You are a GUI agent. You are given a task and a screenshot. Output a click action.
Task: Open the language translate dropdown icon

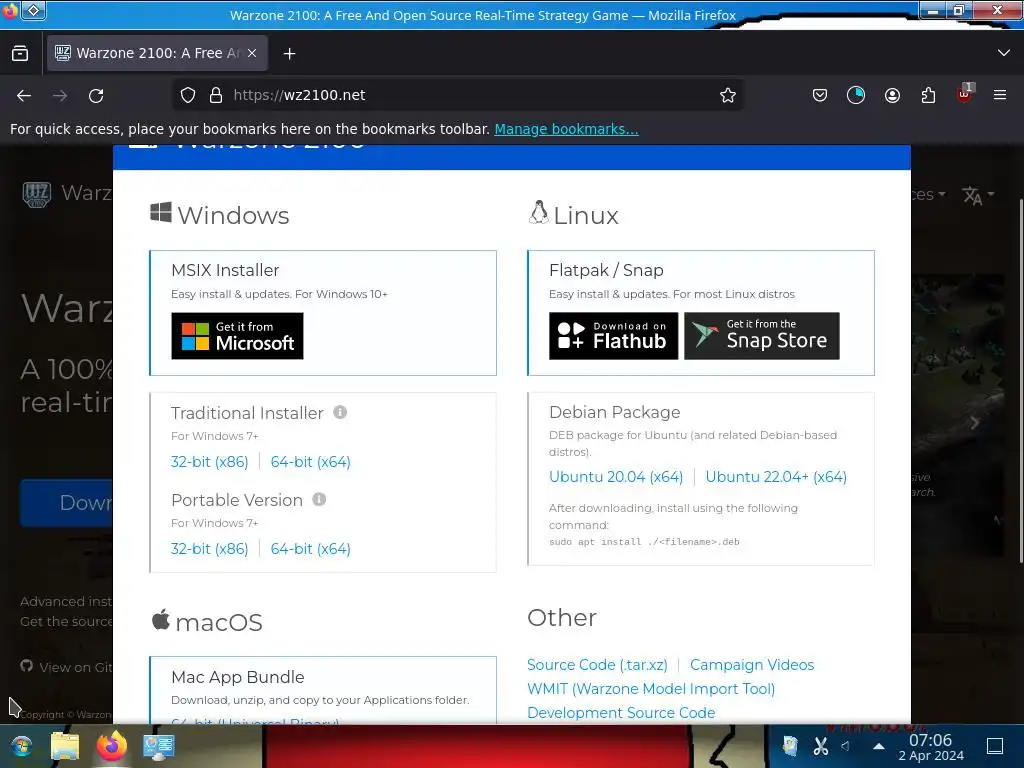(x=978, y=195)
